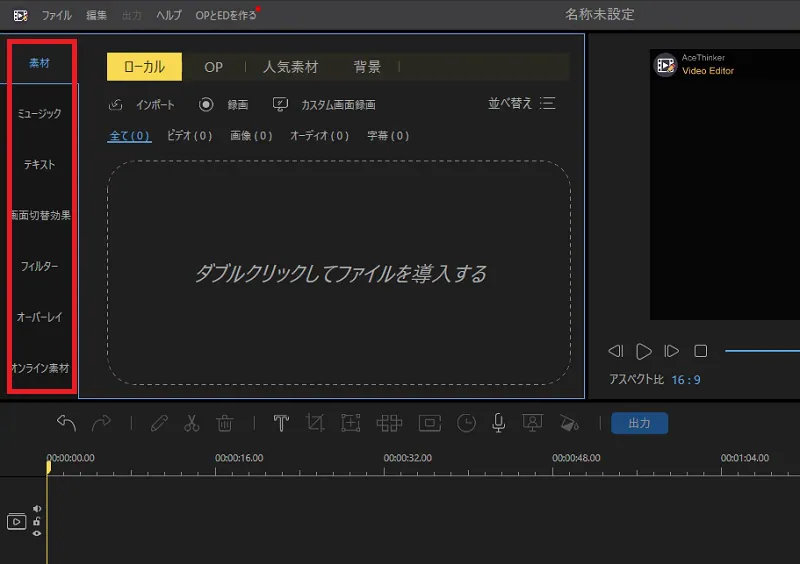Click the zoom/focus frame tool icon

351,423
